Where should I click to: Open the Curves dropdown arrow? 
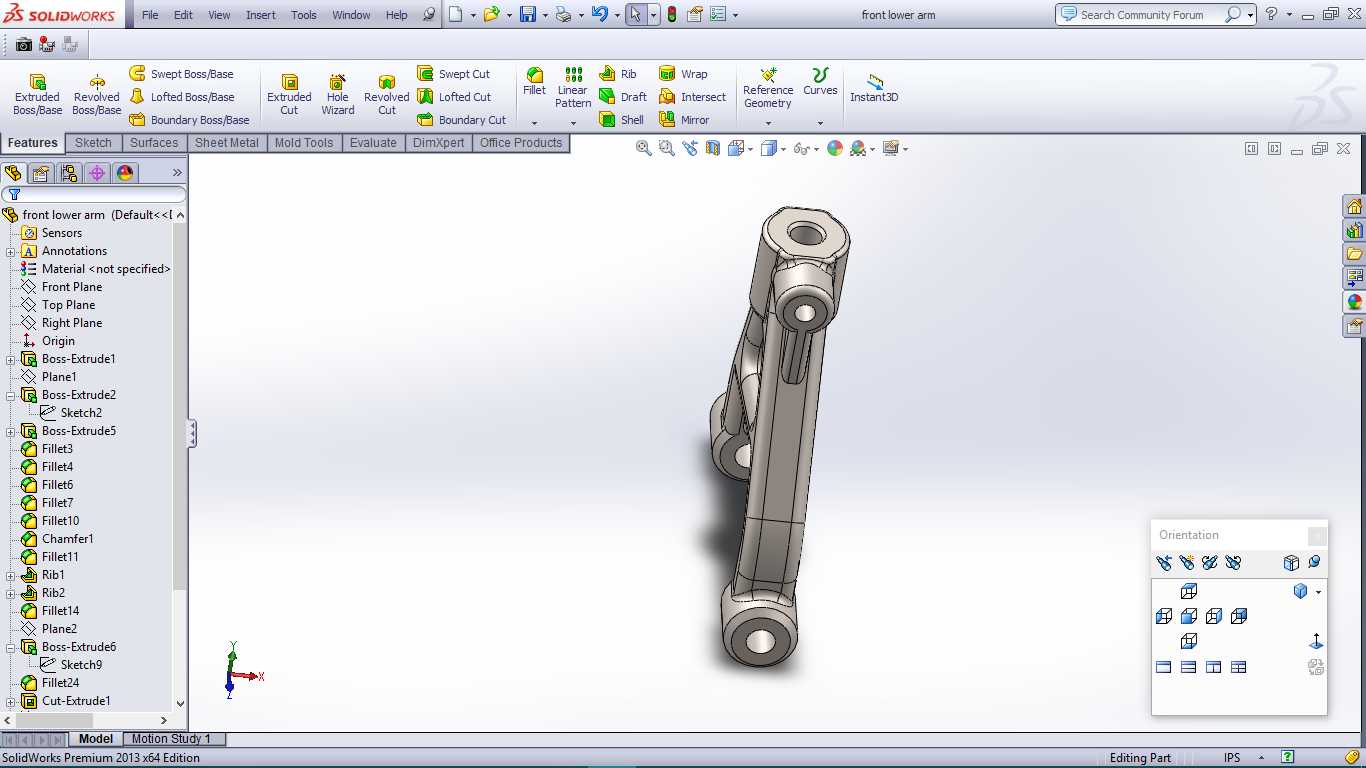[820, 123]
